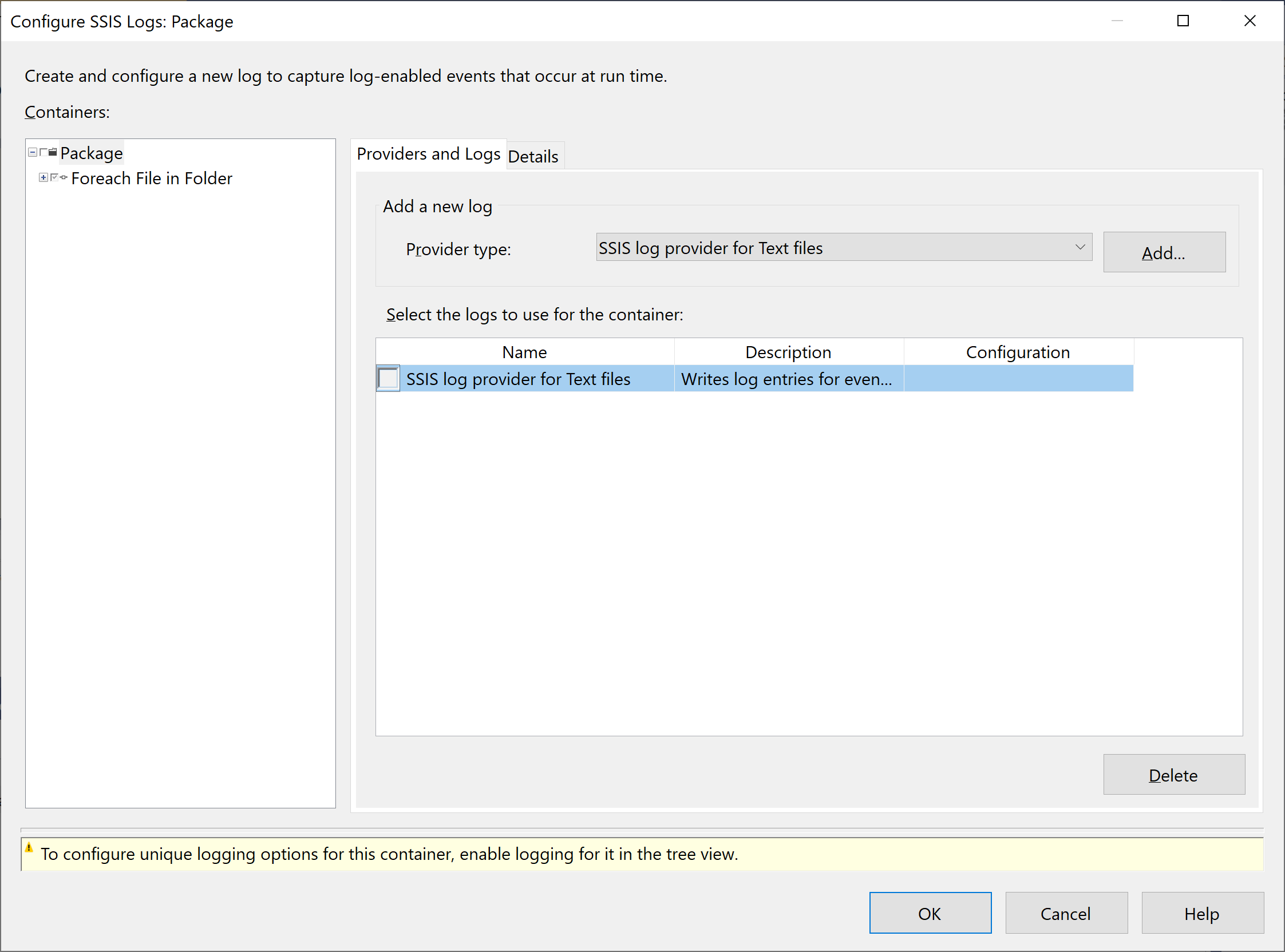Viewport: 1285px width, 952px height.
Task: Click the yellow warning icon in message bar
Action: coord(29,848)
